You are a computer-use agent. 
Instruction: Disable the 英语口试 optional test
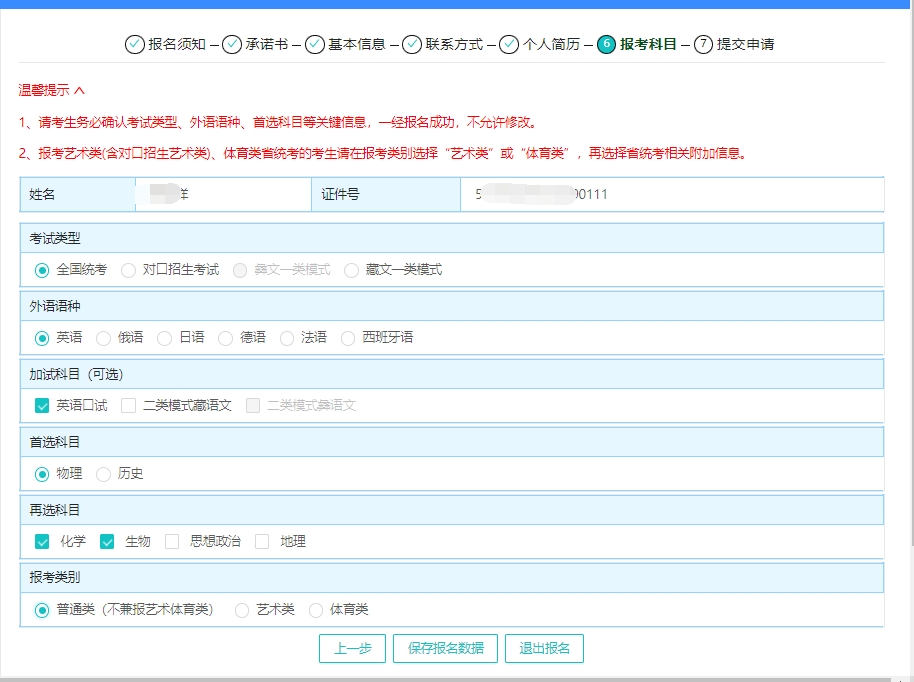pos(42,405)
